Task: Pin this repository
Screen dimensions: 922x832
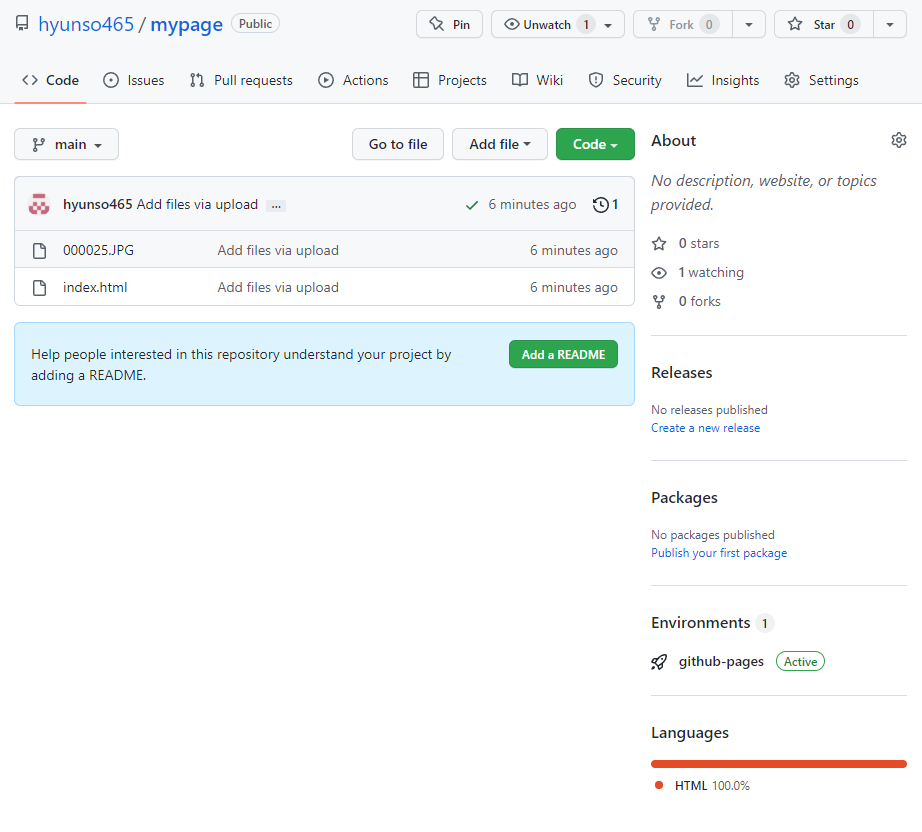Action: (x=449, y=24)
